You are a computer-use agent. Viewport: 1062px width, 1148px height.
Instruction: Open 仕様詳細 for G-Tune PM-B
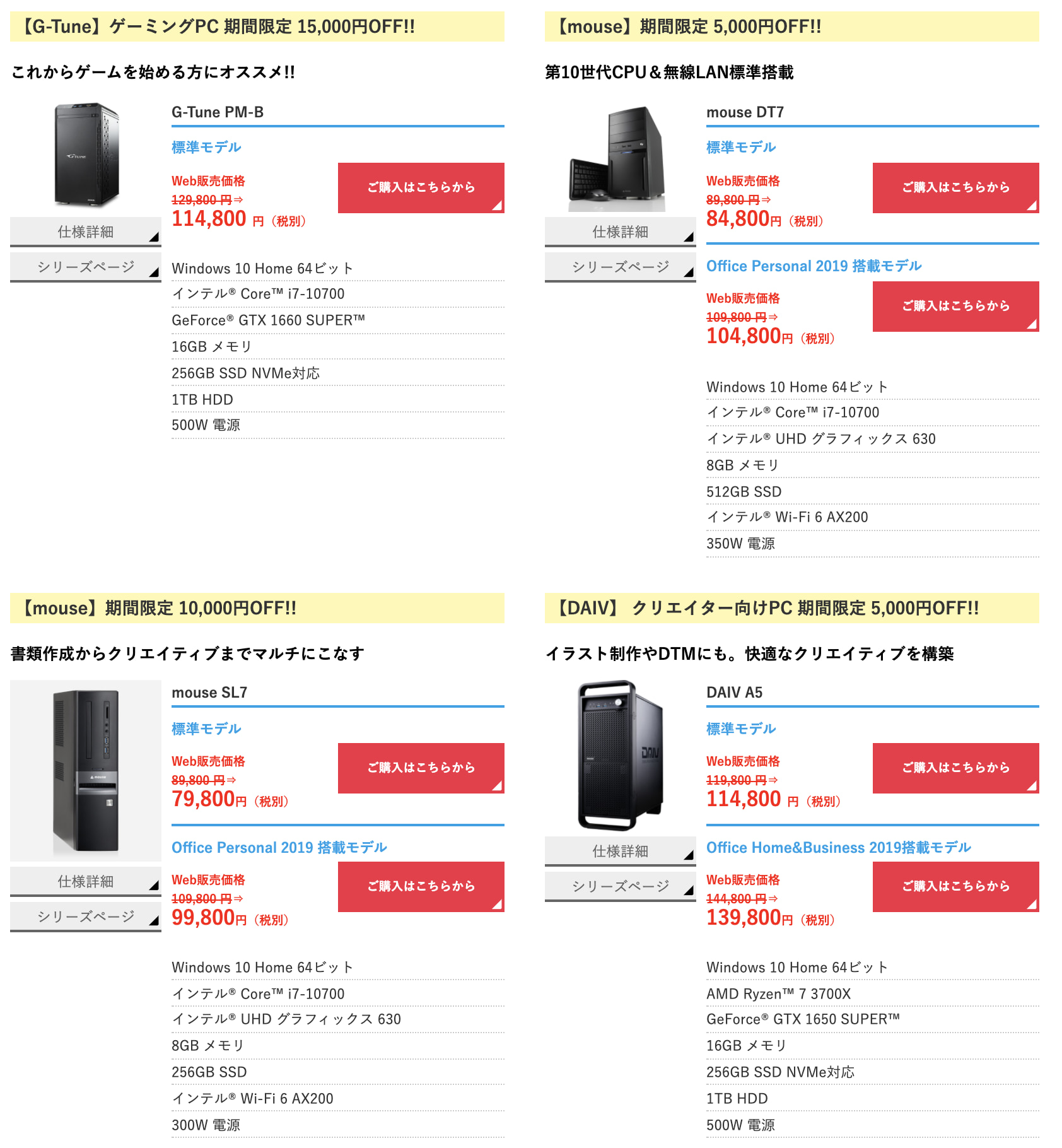click(x=86, y=232)
